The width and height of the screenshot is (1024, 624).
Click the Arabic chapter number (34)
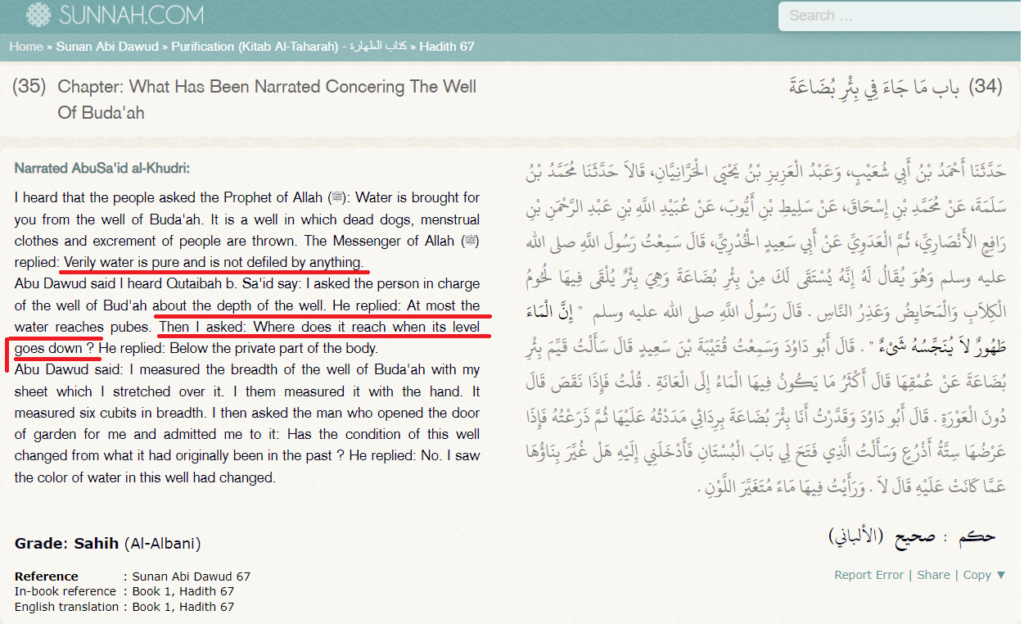coord(985,86)
